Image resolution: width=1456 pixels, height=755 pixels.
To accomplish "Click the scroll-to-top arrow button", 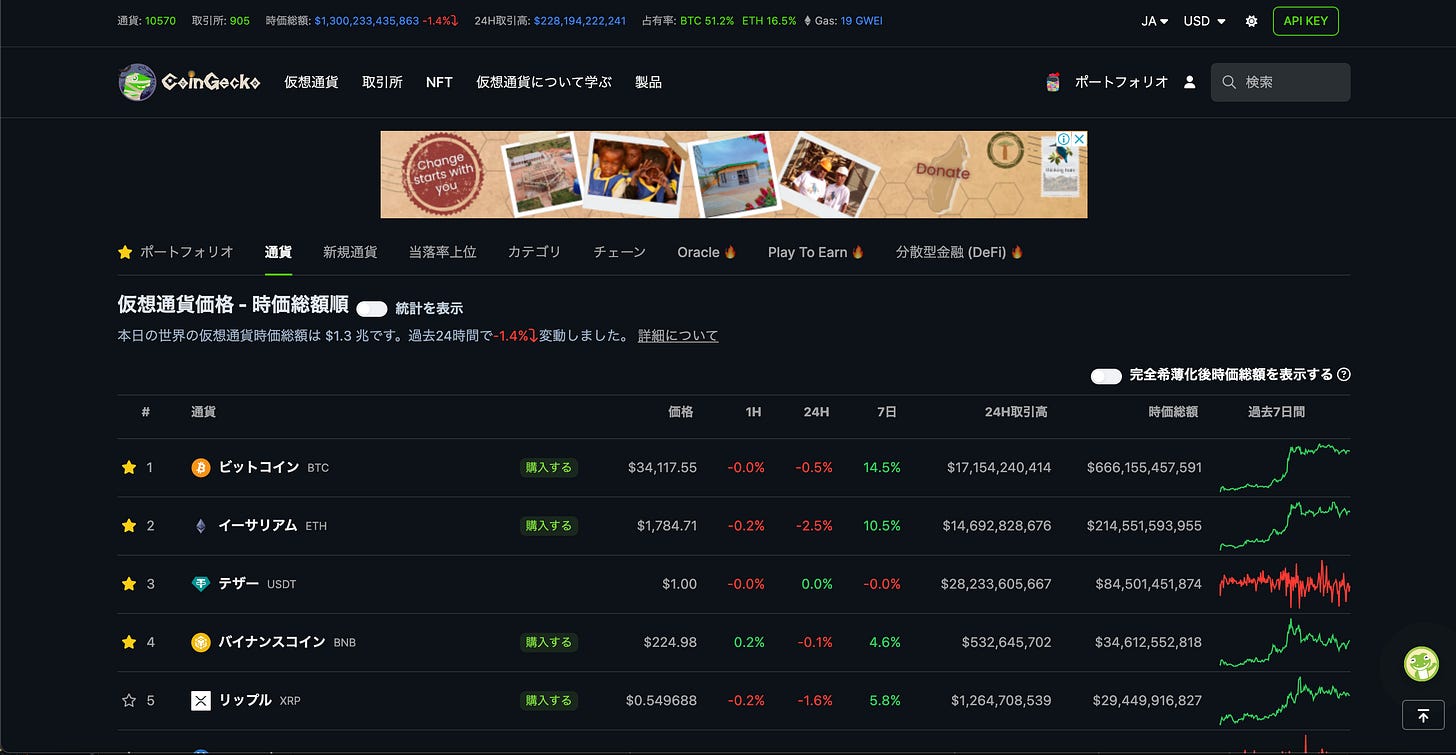I will (x=1422, y=714).
